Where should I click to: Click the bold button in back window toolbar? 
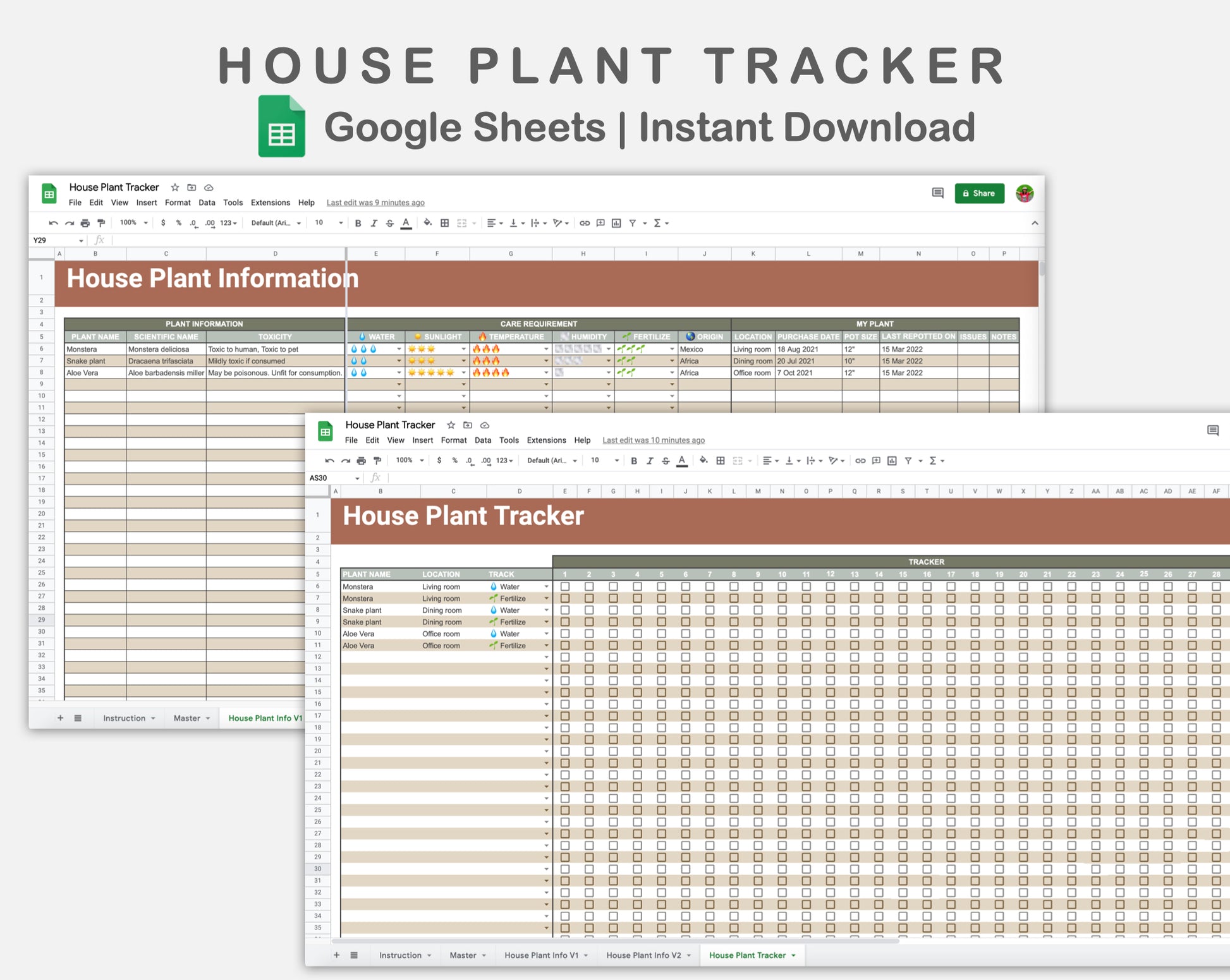358,223
